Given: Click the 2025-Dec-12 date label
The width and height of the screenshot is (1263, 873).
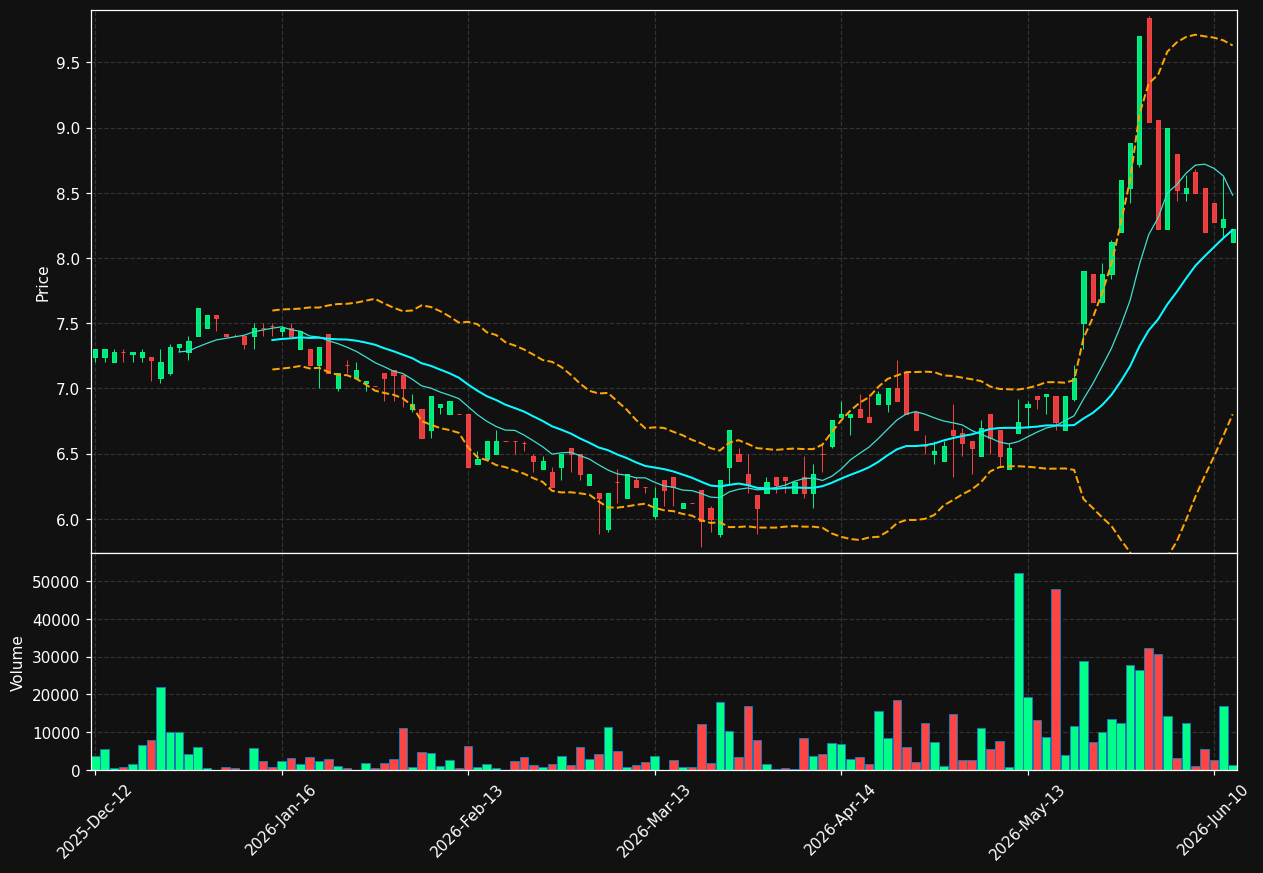Looking at the screenshot, I should 95,821.
